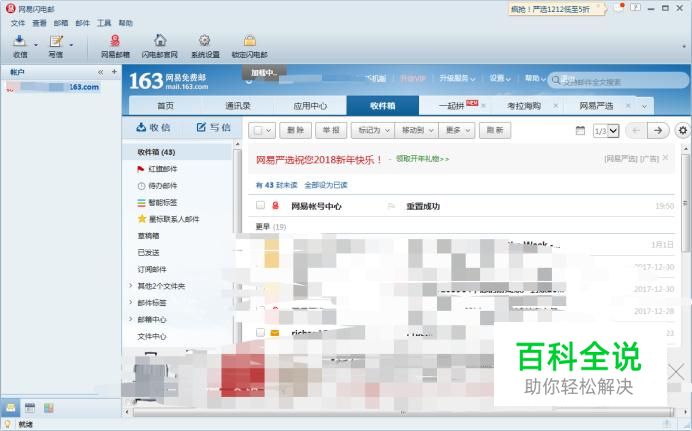
Task: Collapse the account panel with double chevron
Action: (x=101, y=72)
